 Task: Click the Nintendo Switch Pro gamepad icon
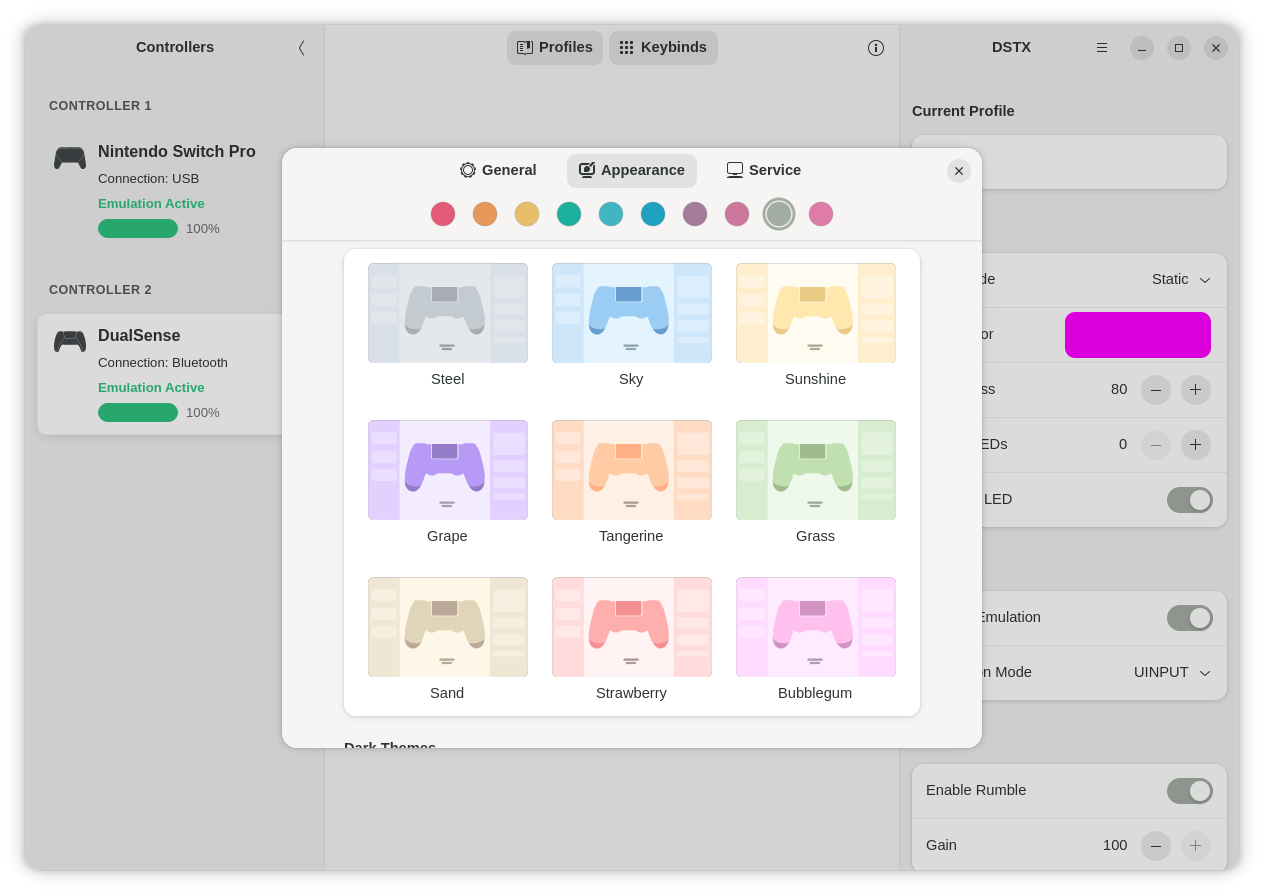click(70, 158)
